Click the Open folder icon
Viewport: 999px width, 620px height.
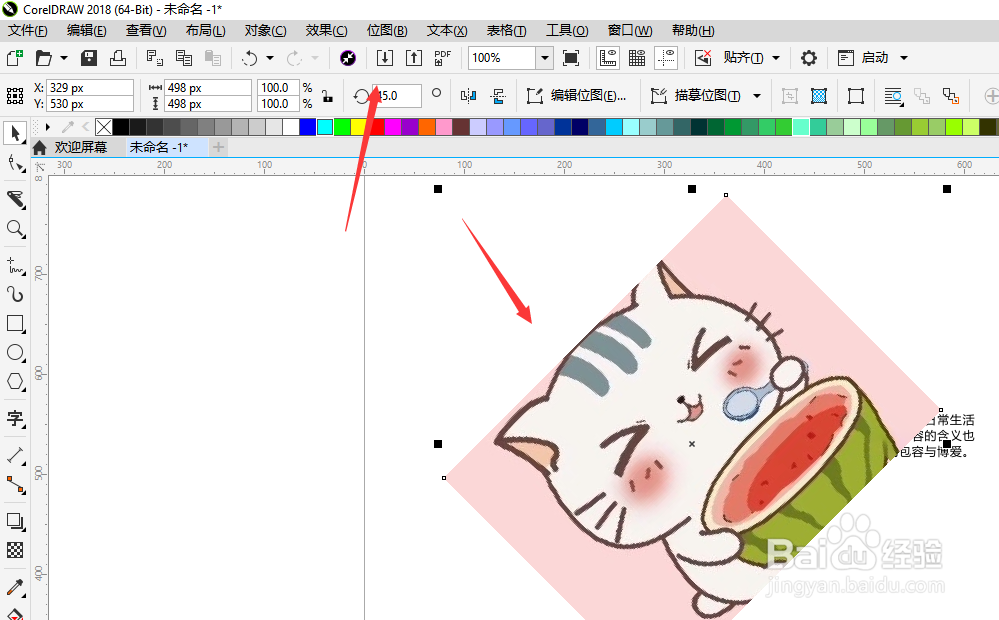(x=43, y=58)
